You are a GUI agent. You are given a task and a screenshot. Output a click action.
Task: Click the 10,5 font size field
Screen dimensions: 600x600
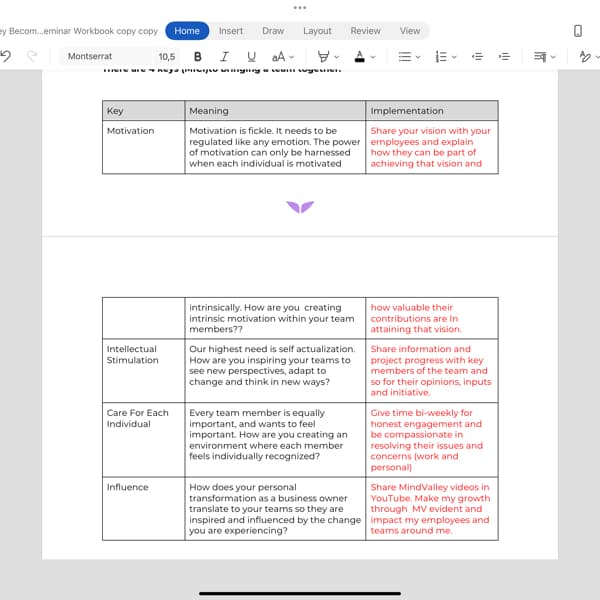(167, 57)
